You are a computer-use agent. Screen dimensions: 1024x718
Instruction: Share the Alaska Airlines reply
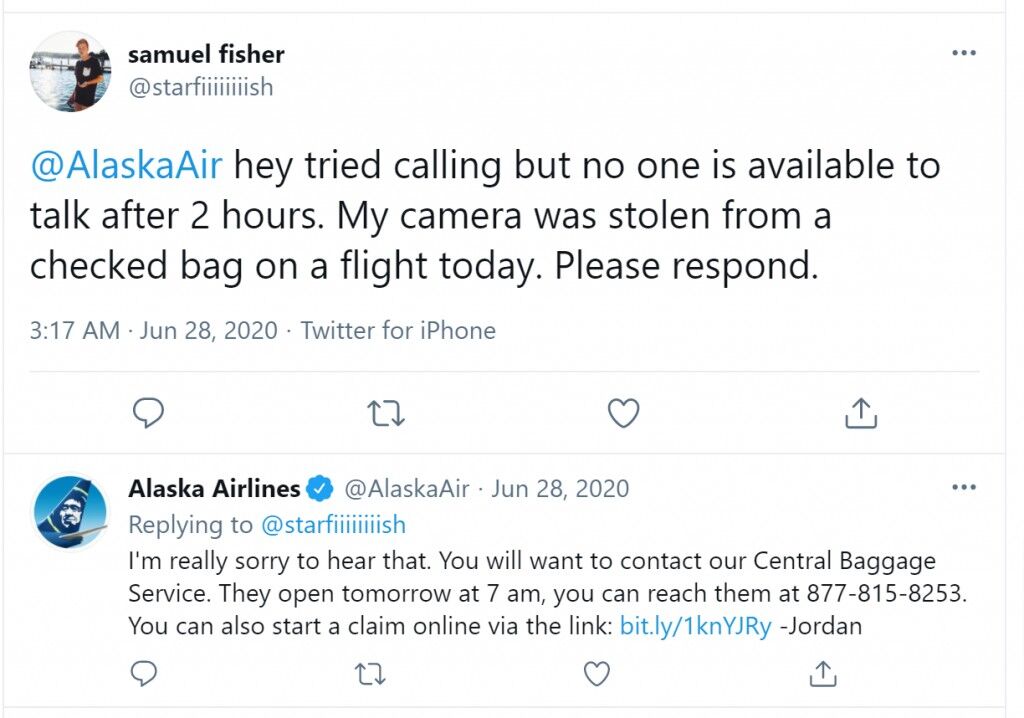click(x=823, y=674)
